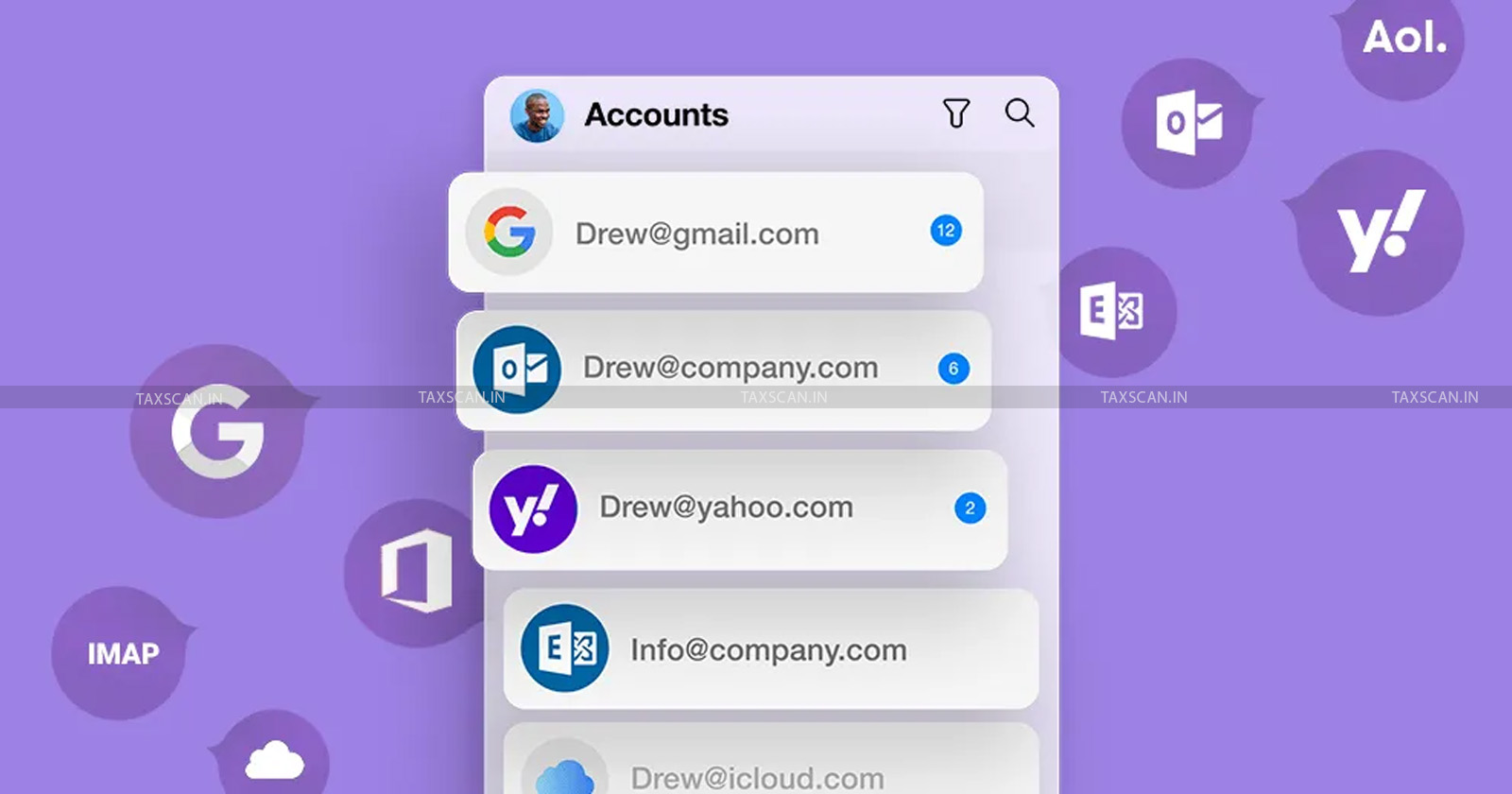
Task: Select the Drew@icloud.com account
Action: pos(757,777)
